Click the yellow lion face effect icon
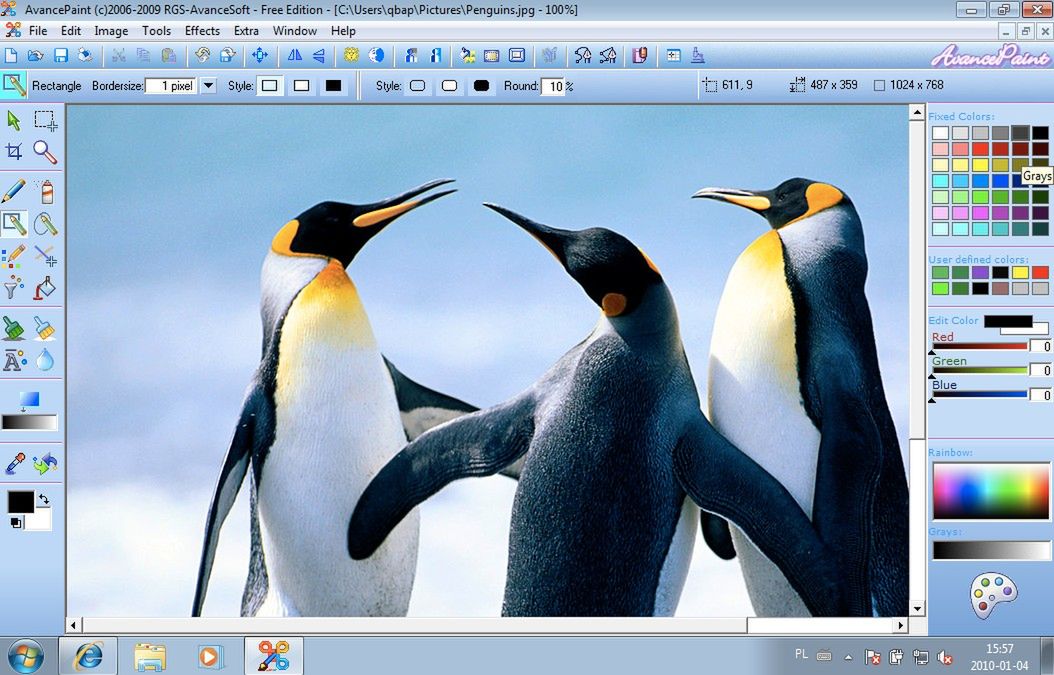The height and width of the screenshot is (675, 1054). click(x=352, y=56)
